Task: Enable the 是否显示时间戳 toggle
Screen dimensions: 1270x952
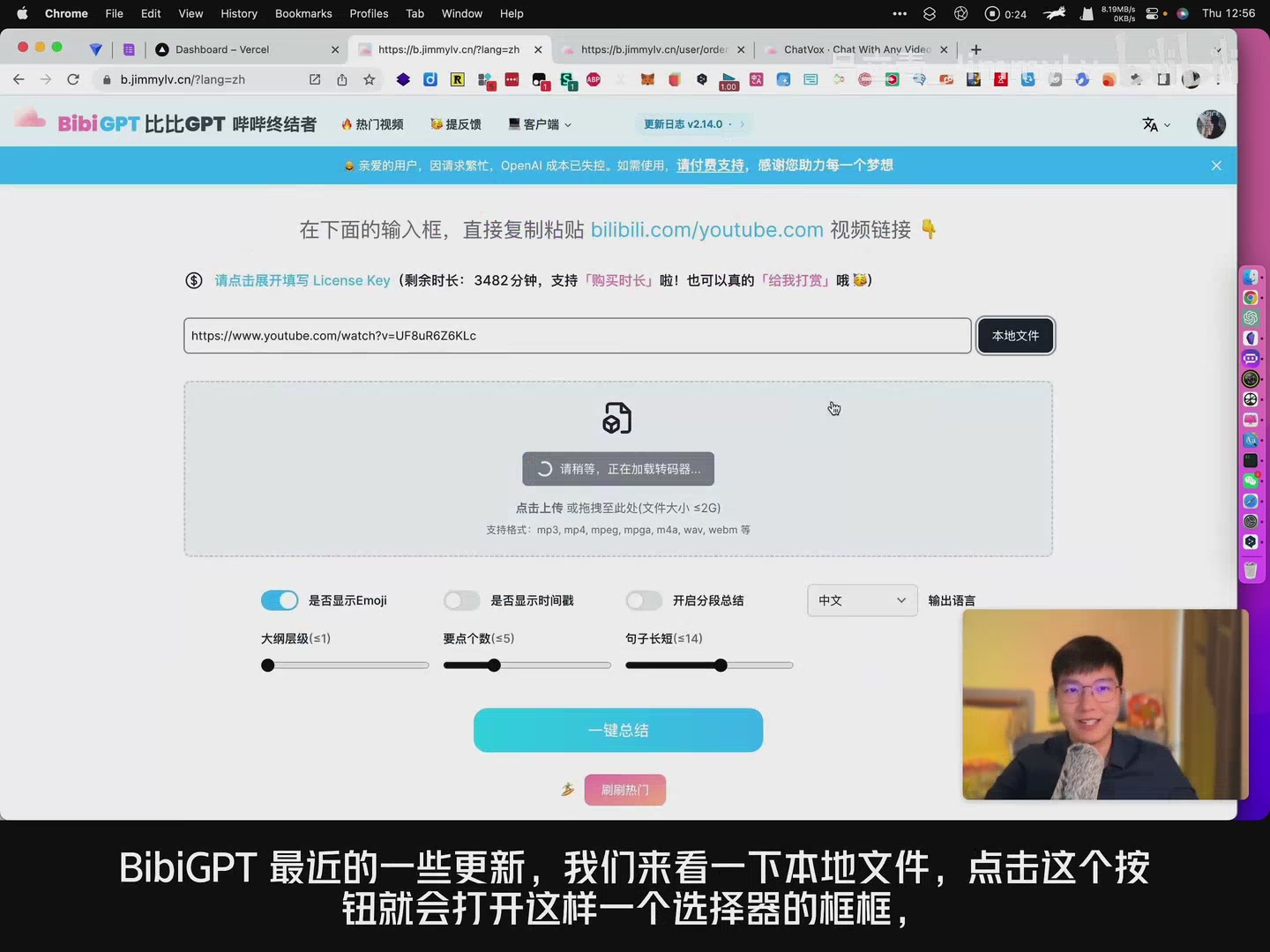Action: coord(461,600)
